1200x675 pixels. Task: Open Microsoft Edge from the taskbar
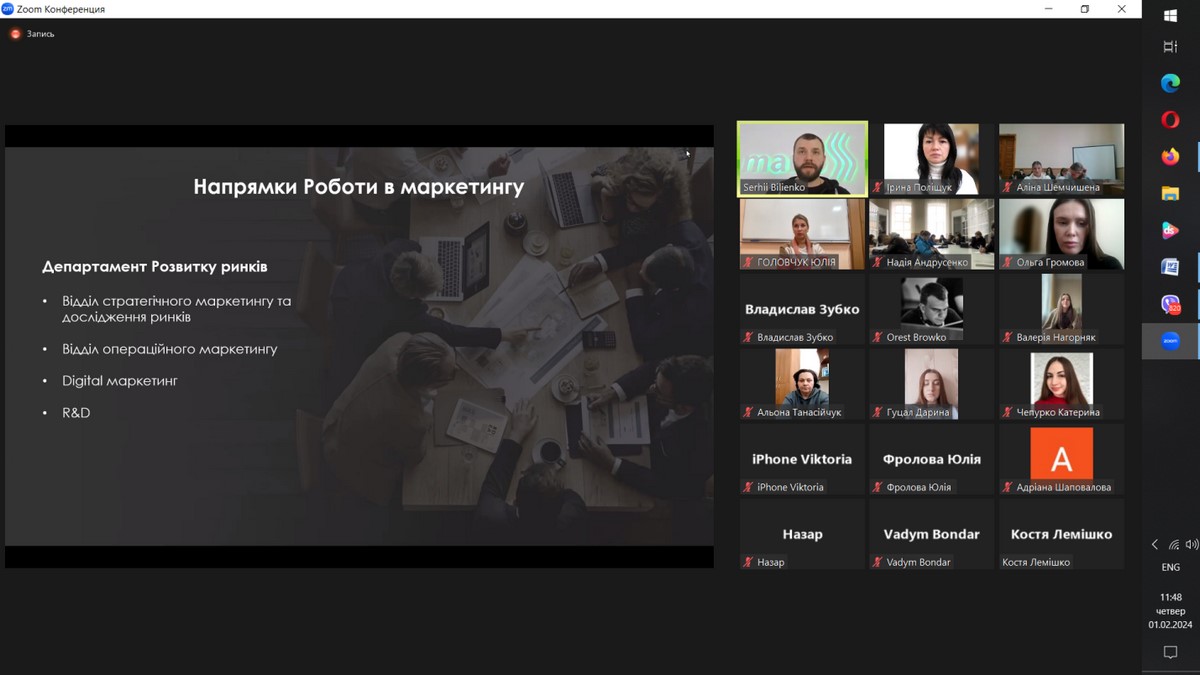click(x=1170, y=84)
